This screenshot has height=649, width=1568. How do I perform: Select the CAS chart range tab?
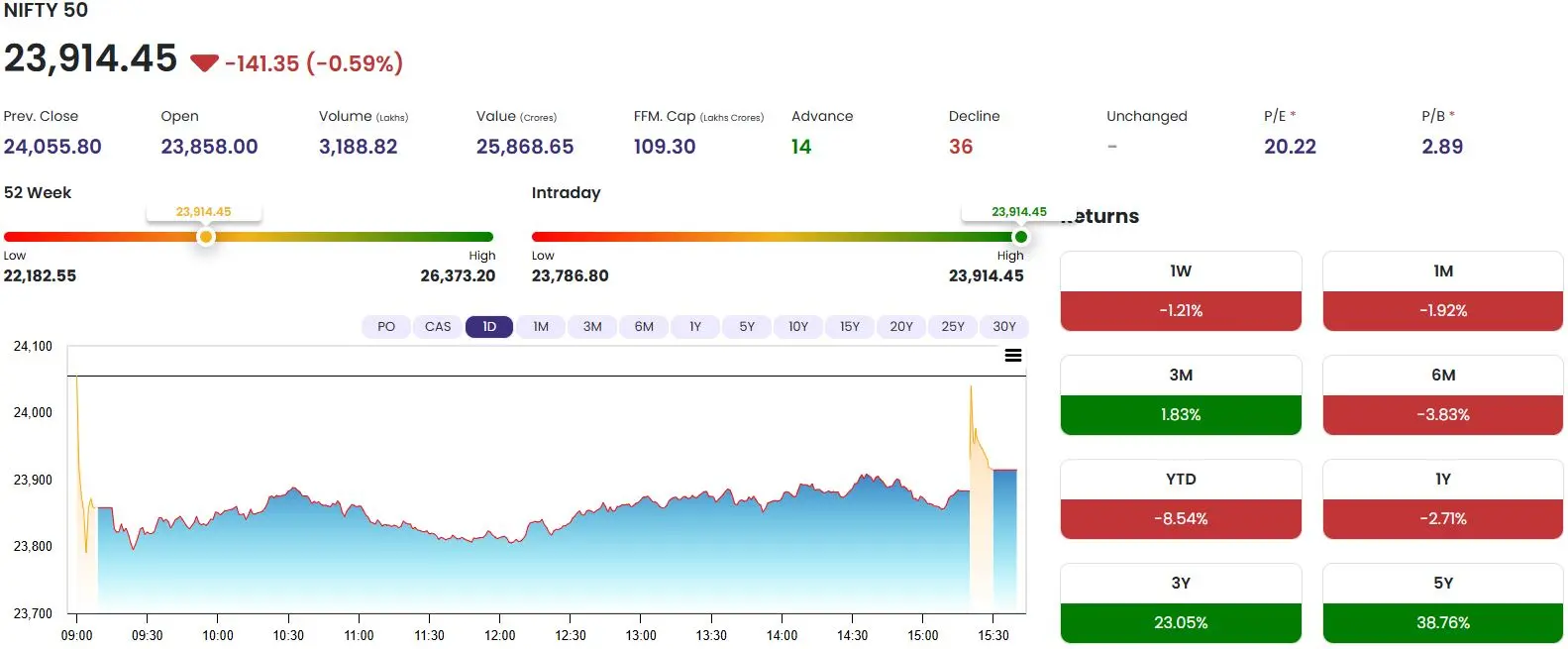click(438, 327)
